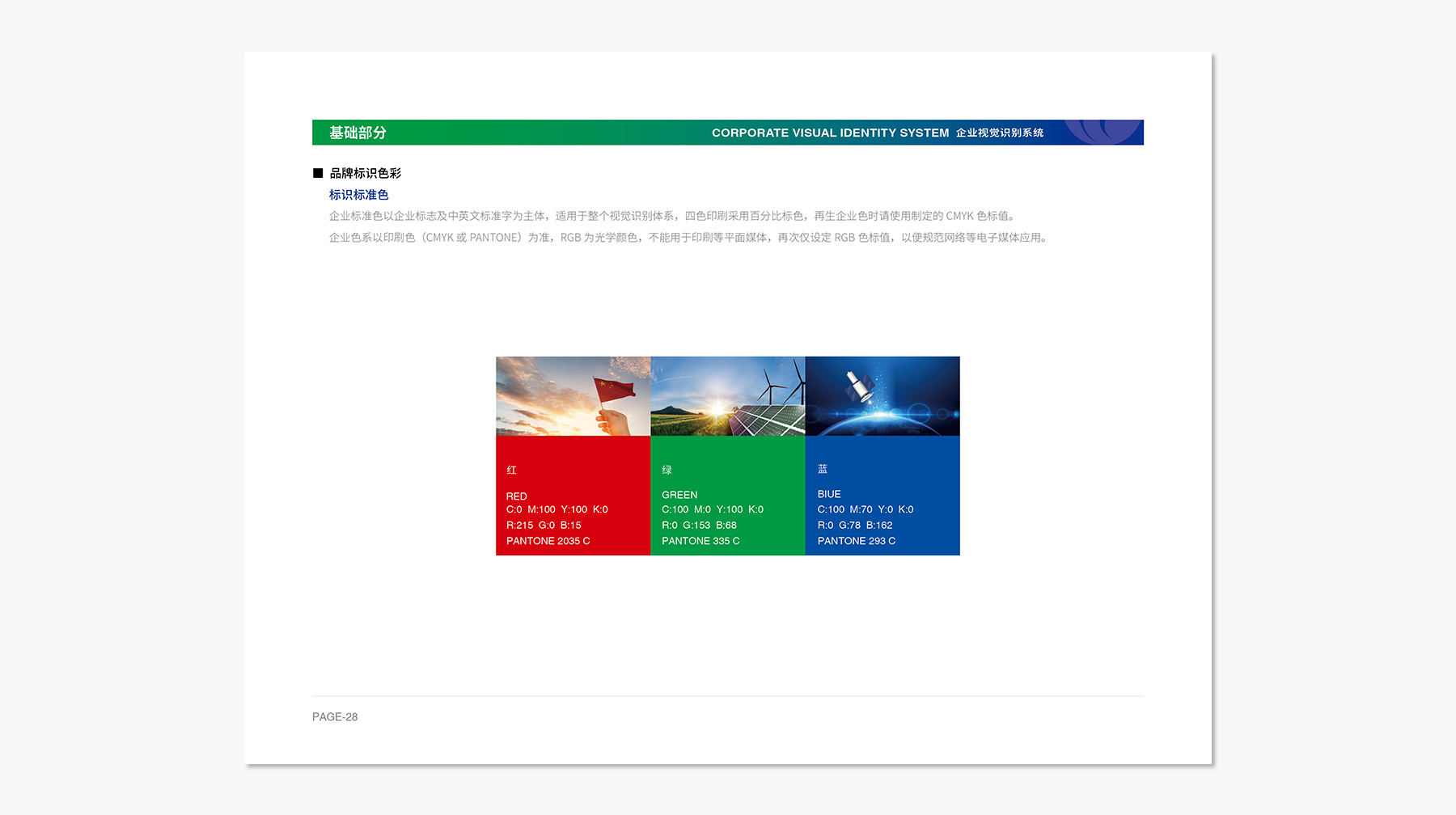The image size is (1456, 815).
Task: Select the PANTONE 293 C text
Action: (856, 541)
